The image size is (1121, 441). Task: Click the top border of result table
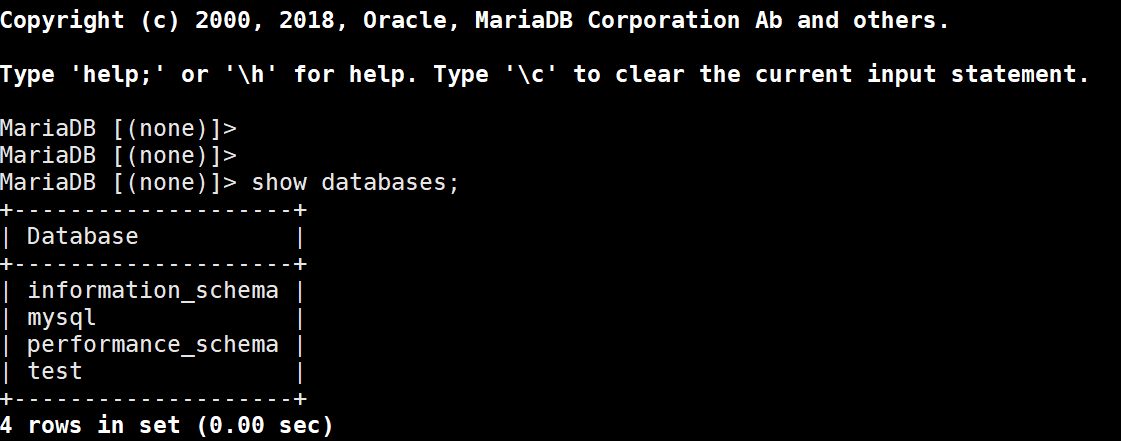pyautogui.click(x=153, y=209)
